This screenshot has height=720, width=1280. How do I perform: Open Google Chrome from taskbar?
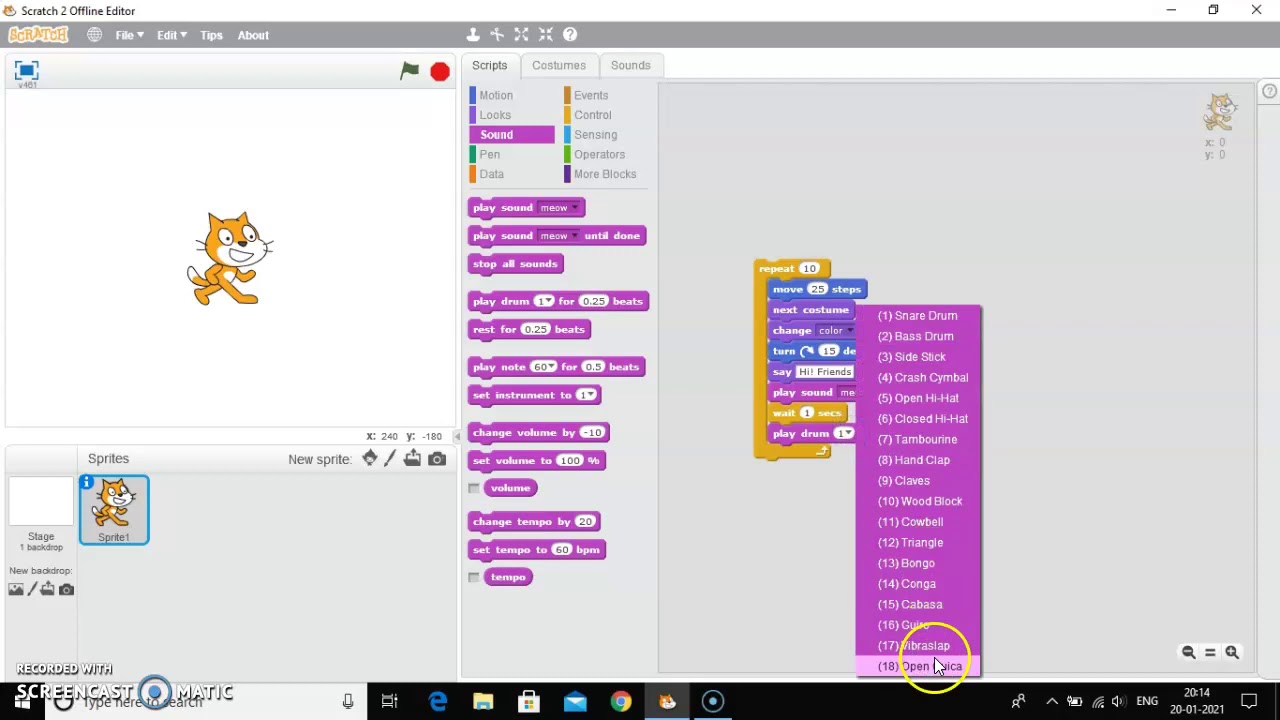click(621, 702)
